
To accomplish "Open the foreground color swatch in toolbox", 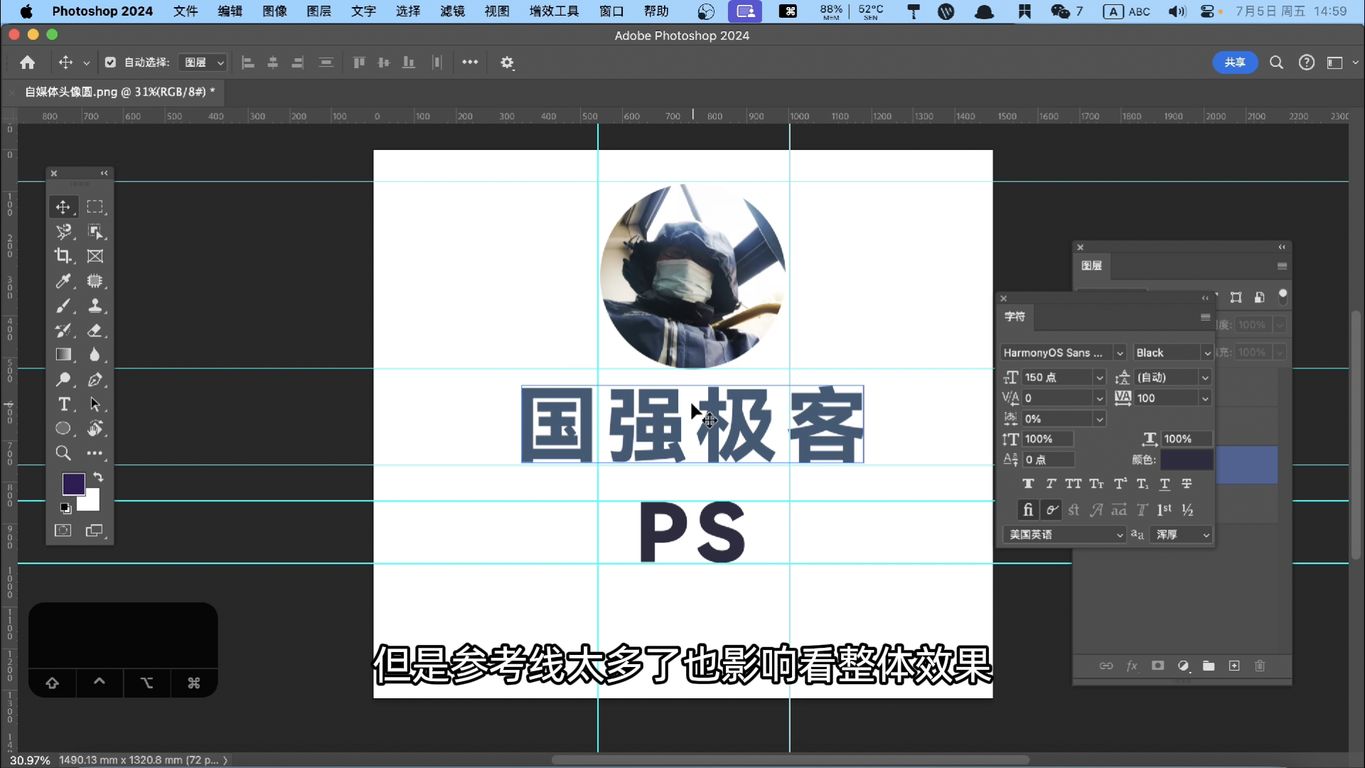I will (73, 484).
